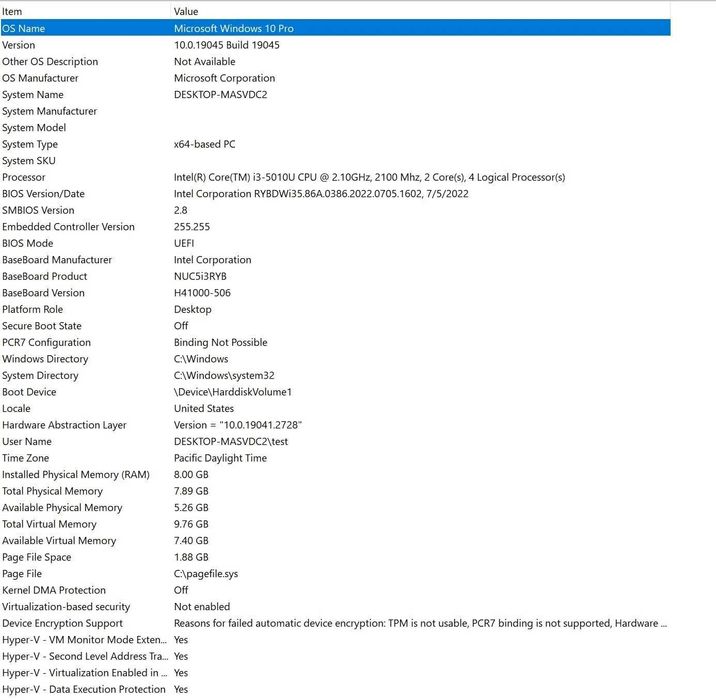The image size is (716, 700).
Task: Click the '\Device\HarddiskVolume1' value
Action: [233, 392]
